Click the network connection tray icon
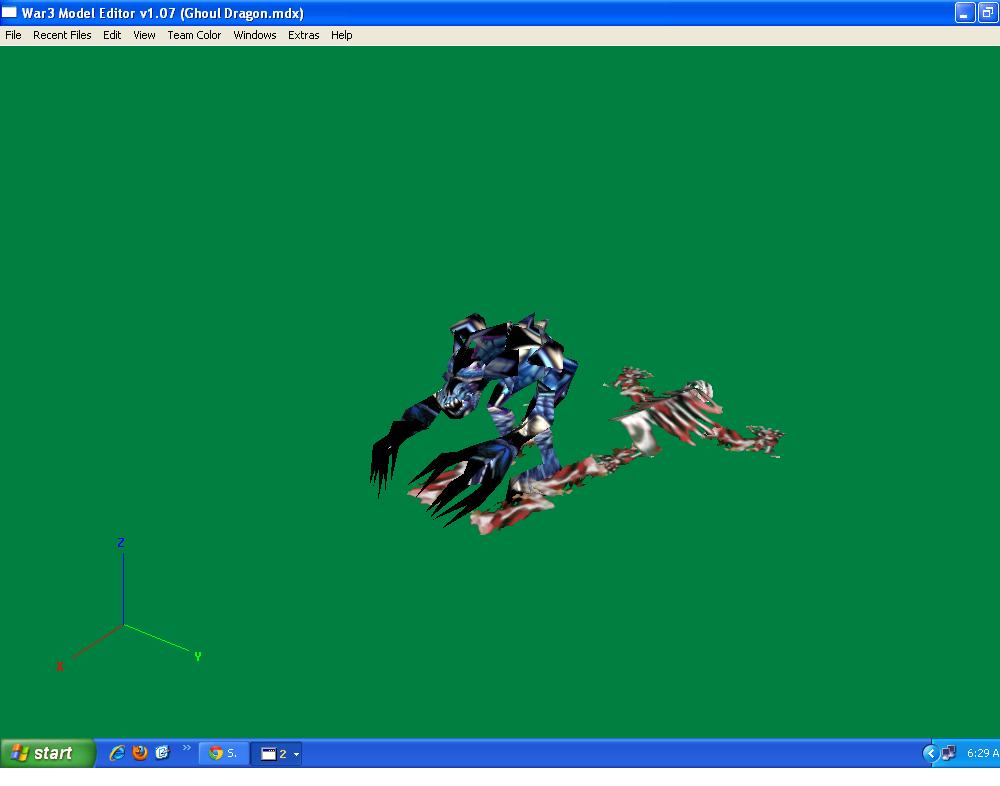The image size is (1000, 786). [949, 753]
